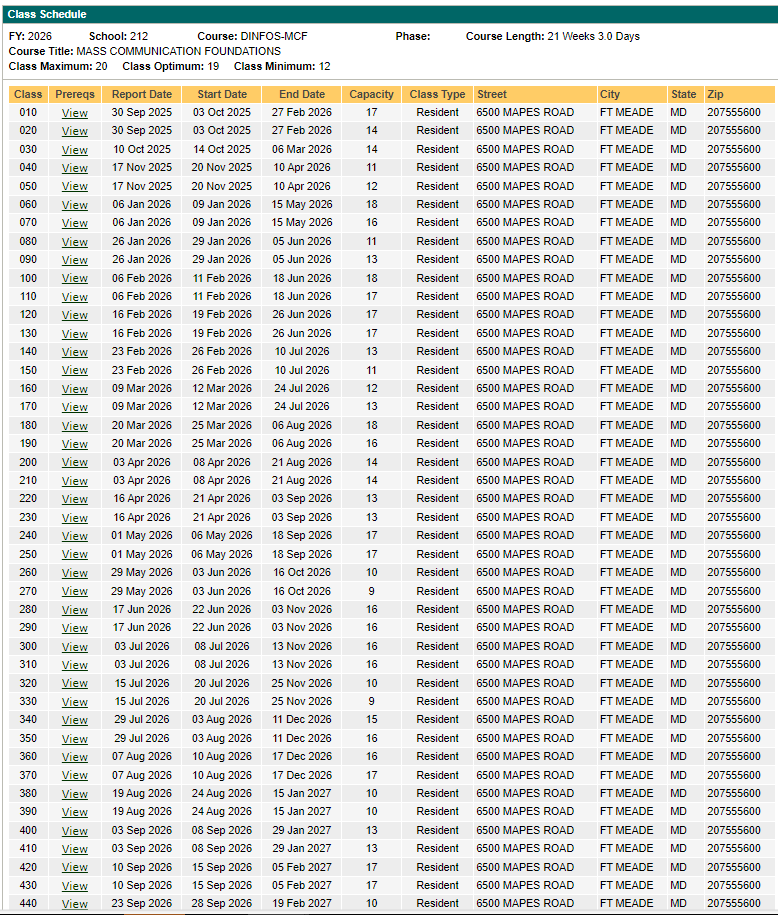The height and width of the screenshot is (915, 778).
Task: Click View prereqs for class 290
Action: (x=75, y=628)
